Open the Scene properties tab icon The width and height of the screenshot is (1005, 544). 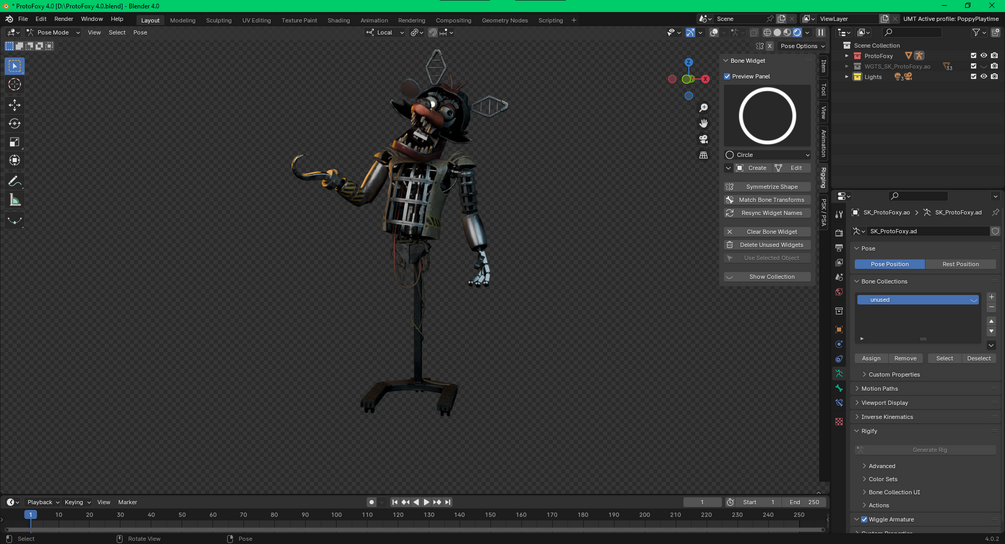pyautogui.click(x=839, y=277)
